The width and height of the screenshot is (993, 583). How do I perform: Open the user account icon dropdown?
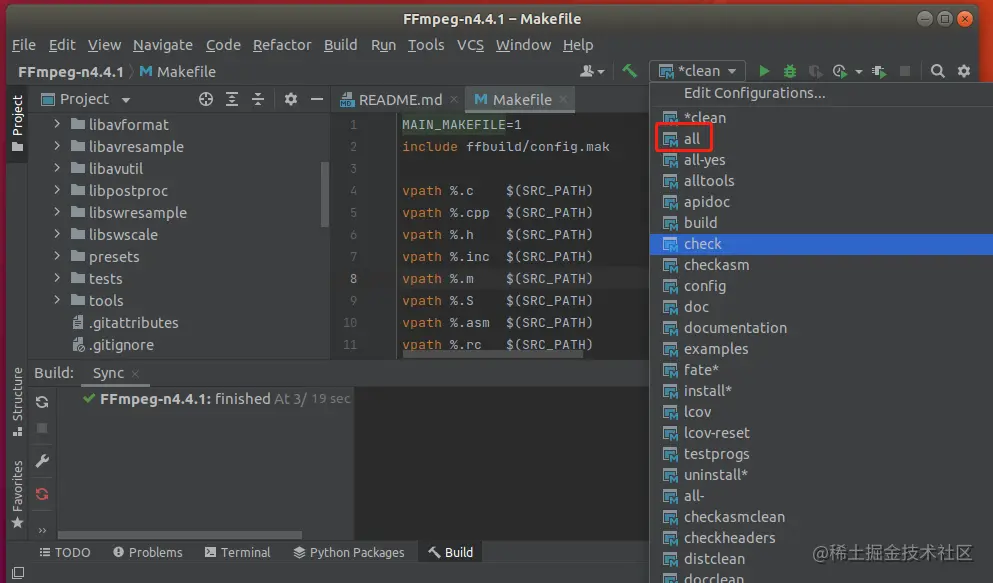(591, 71)
